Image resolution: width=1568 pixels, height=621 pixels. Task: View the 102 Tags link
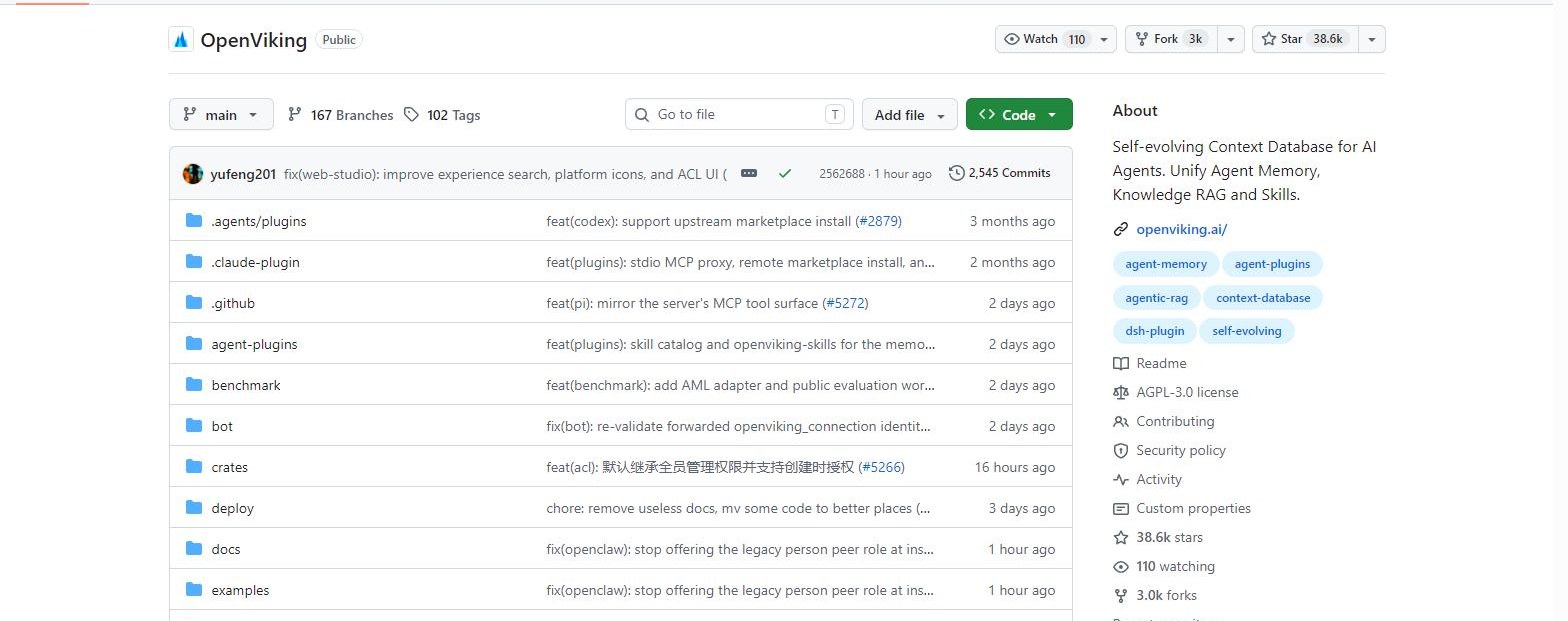point(442,115)
